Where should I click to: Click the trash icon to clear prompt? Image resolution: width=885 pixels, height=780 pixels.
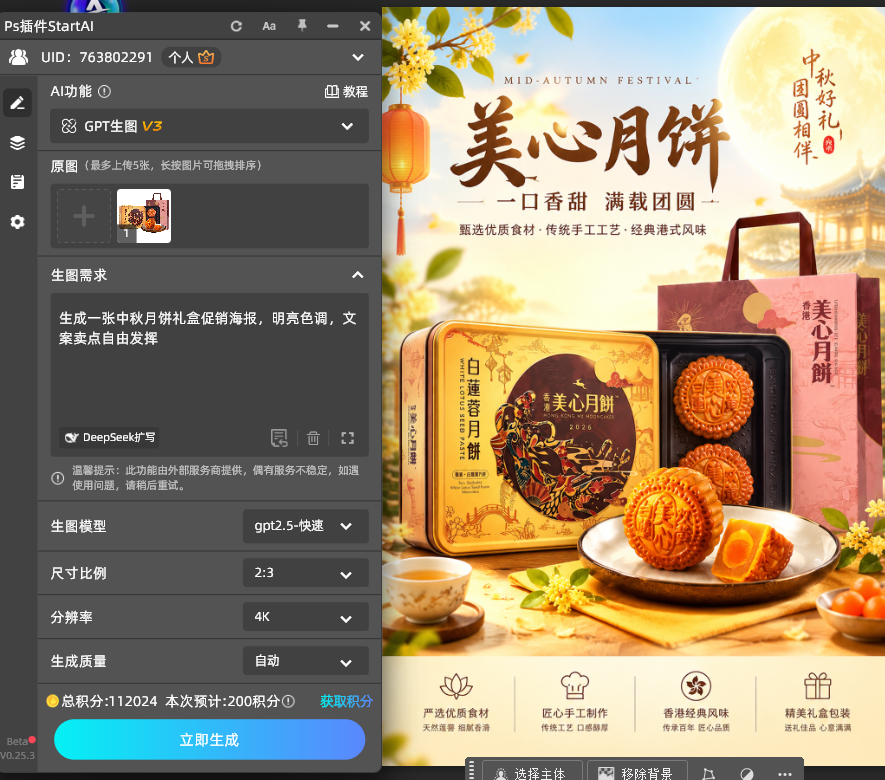(313, 438)
